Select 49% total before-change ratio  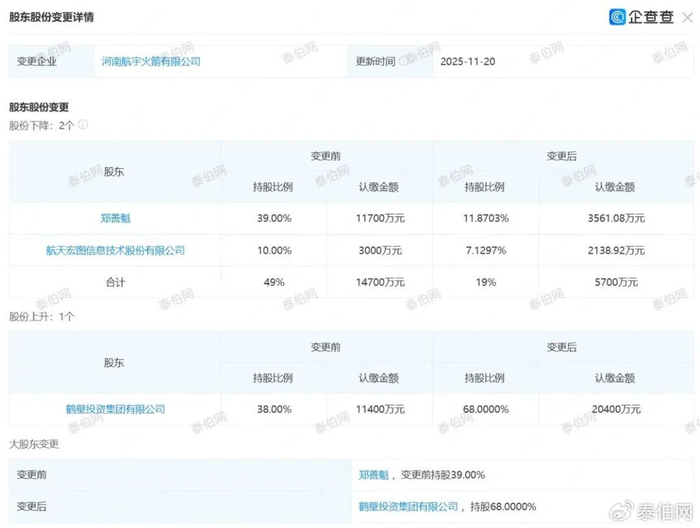274,282
